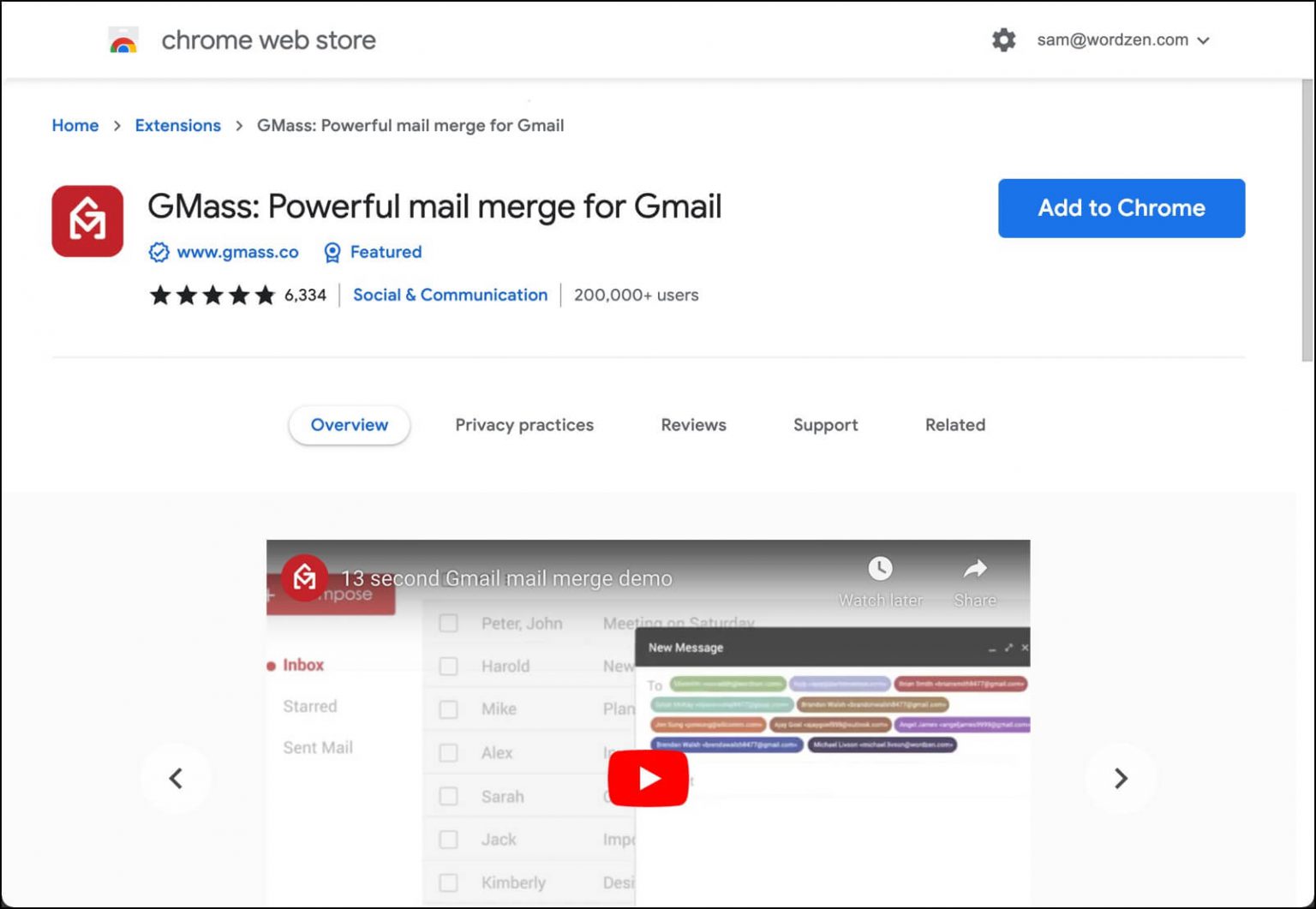Check the box next to Harold
1316x909 pixels.
coord(448,667)
